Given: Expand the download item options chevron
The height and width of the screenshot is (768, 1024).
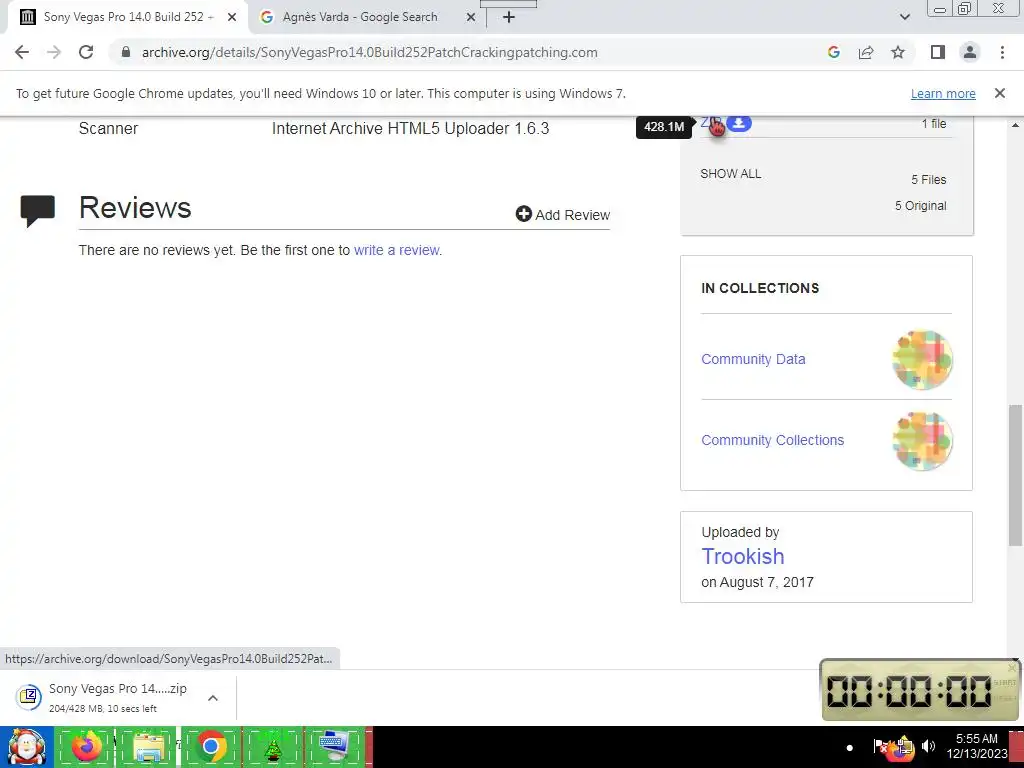Looking at the screenshot, I should (x=213, y=698).
